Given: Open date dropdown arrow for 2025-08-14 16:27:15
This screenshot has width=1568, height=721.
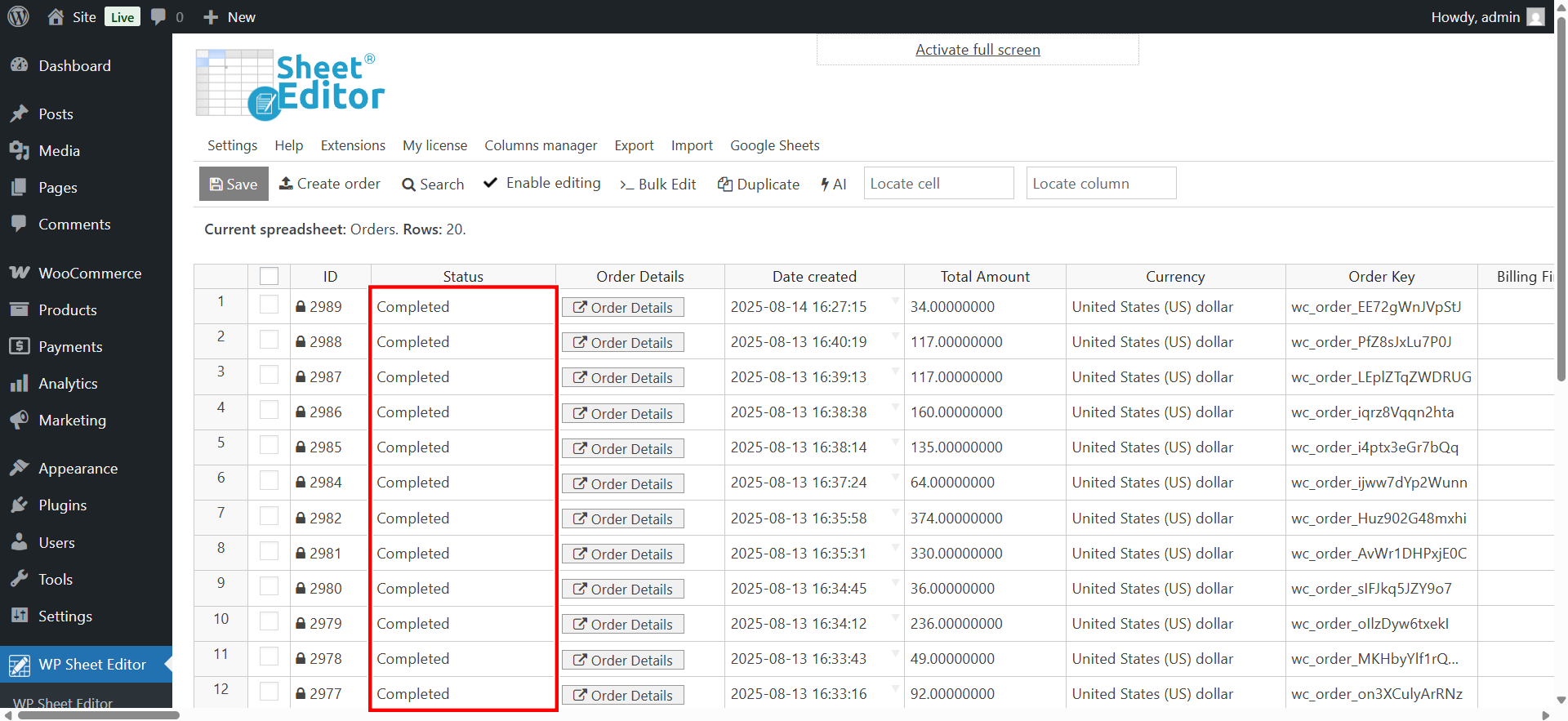Looking at the screenshot, I should point(896,301).
